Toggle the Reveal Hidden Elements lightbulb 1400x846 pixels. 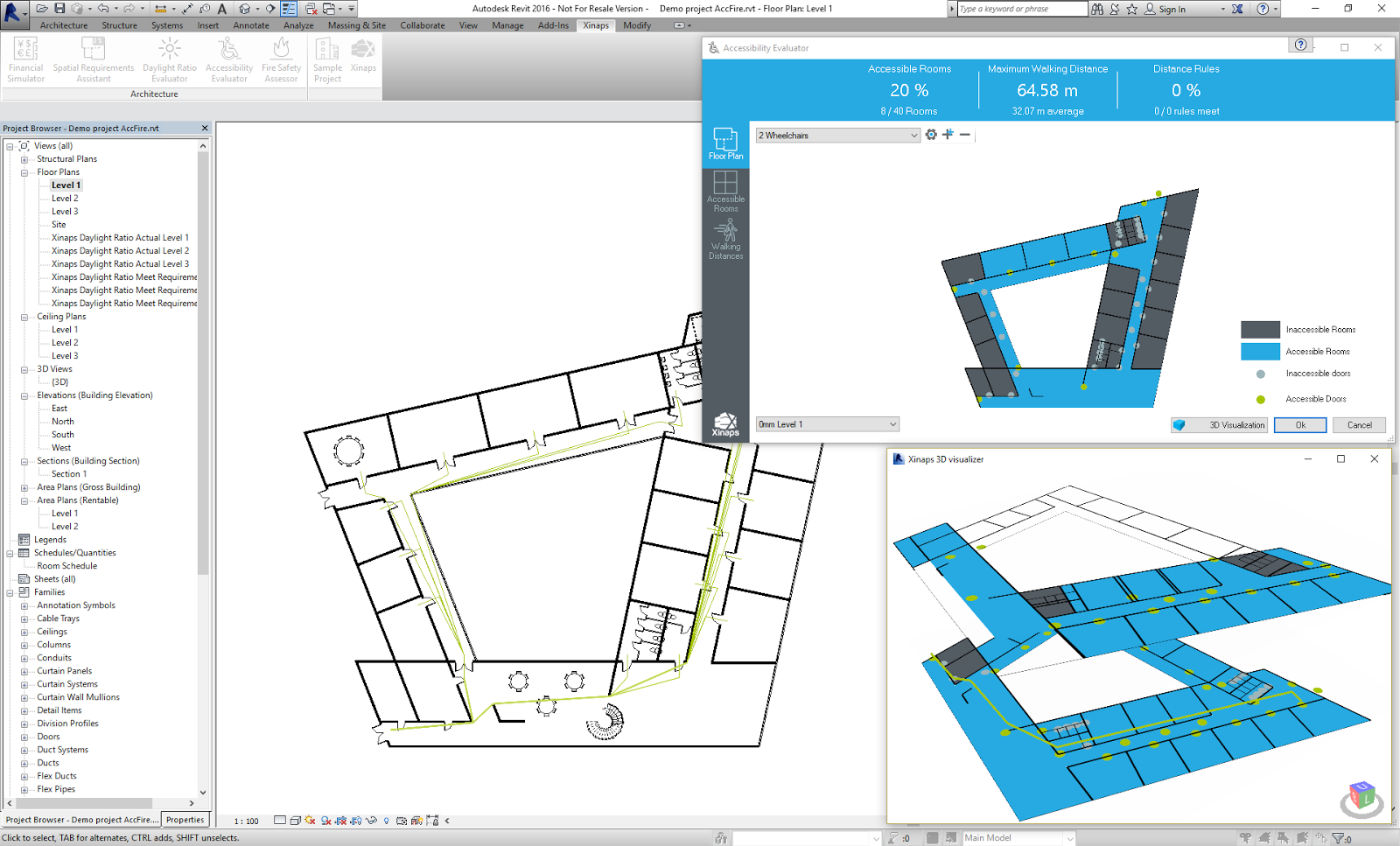385,821
